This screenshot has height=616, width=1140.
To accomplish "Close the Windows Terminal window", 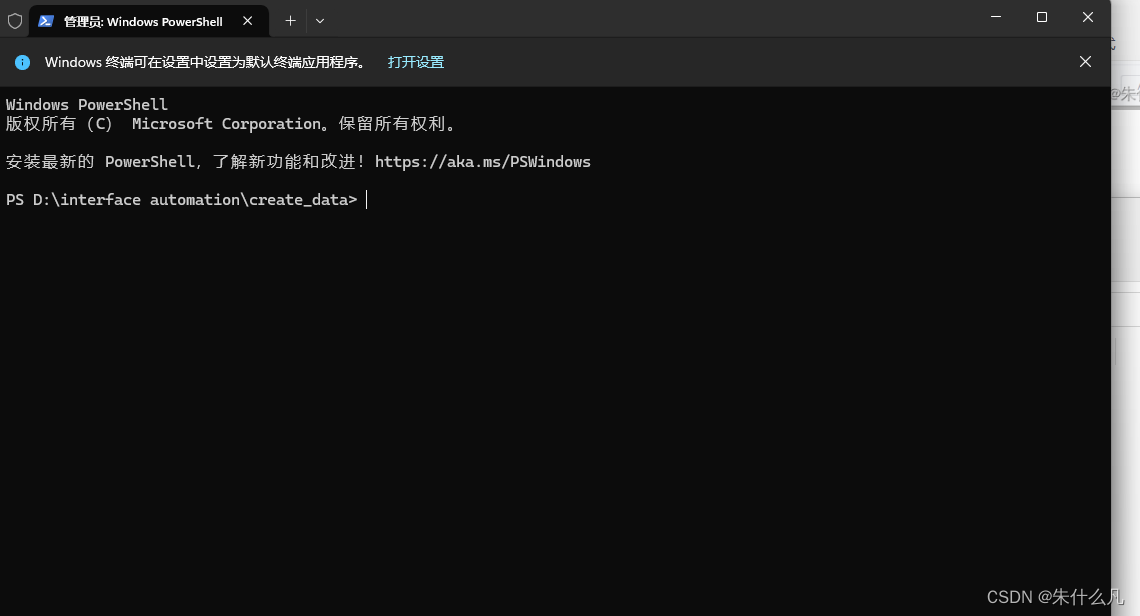I will point(1088,17).
